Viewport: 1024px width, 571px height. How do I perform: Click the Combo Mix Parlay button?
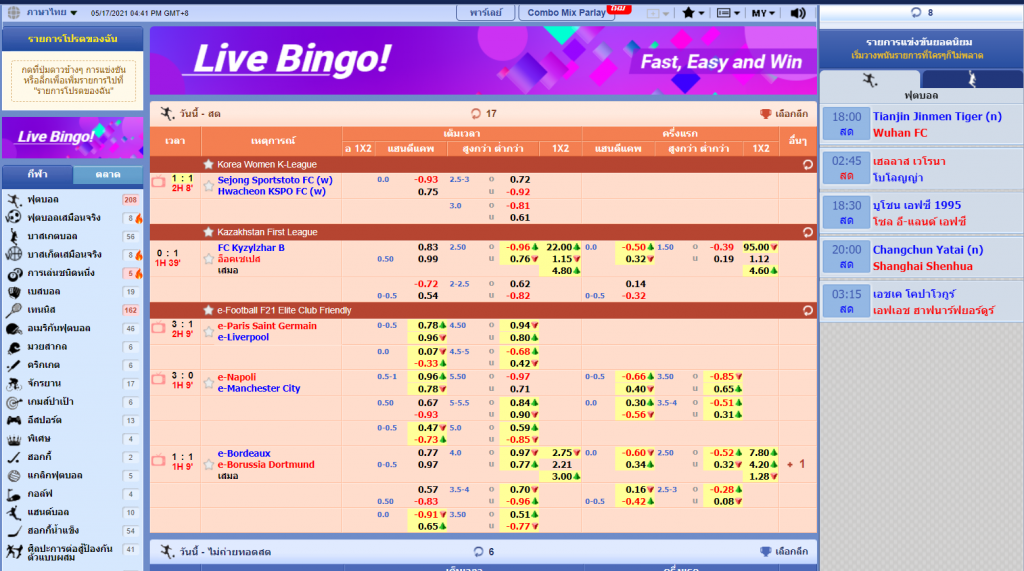pyautogui.click(x=565, y=13)
